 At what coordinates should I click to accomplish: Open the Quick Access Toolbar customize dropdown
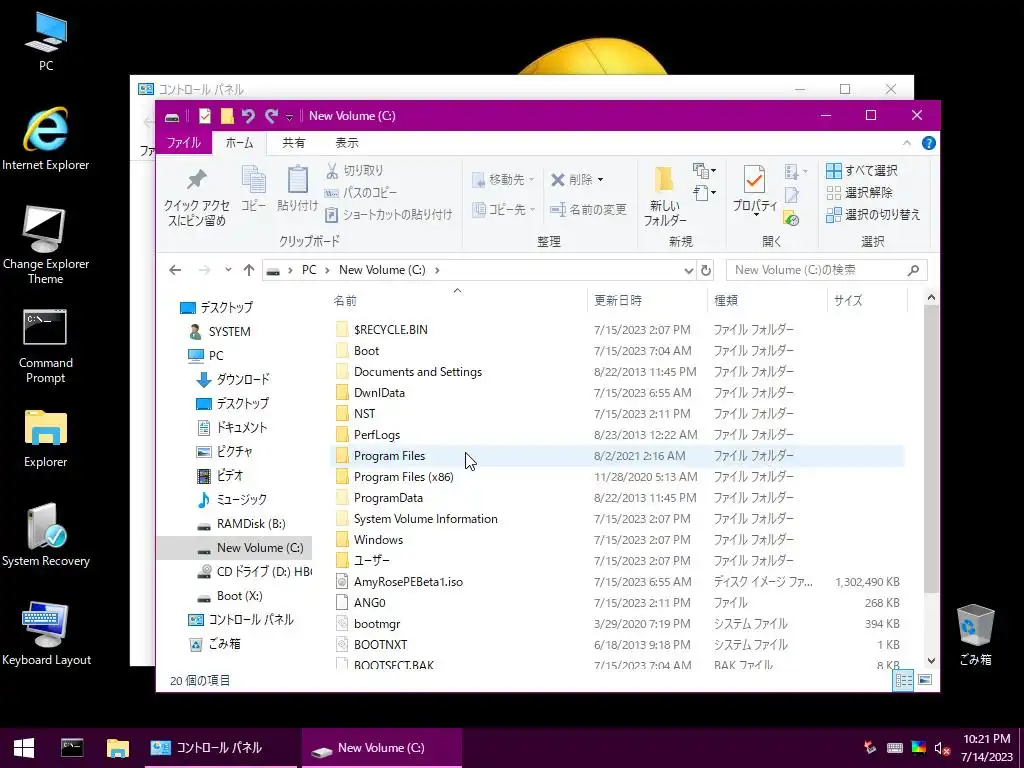click(x=289, y=118)
